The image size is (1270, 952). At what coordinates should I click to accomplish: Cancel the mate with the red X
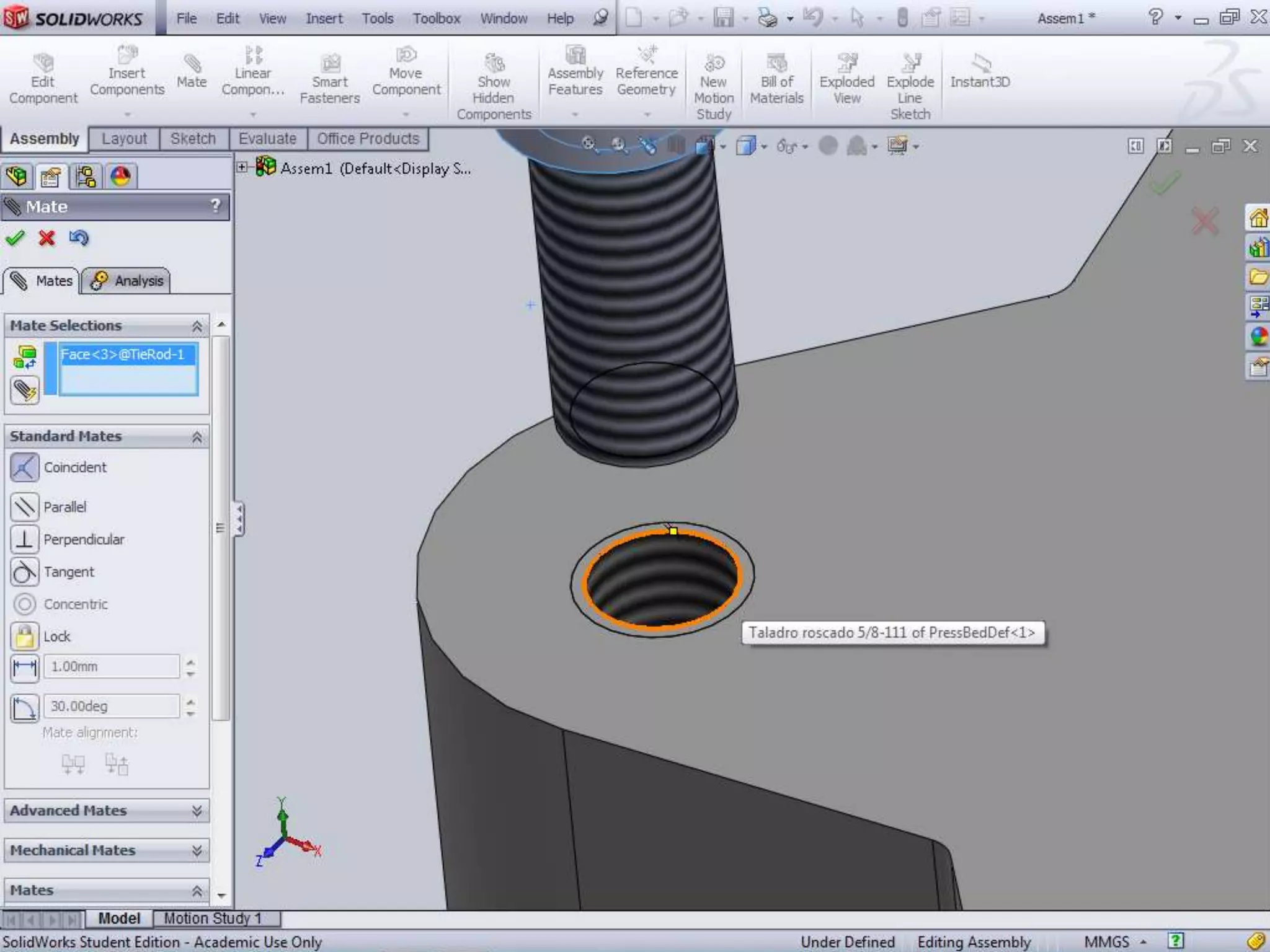(47, 238)
